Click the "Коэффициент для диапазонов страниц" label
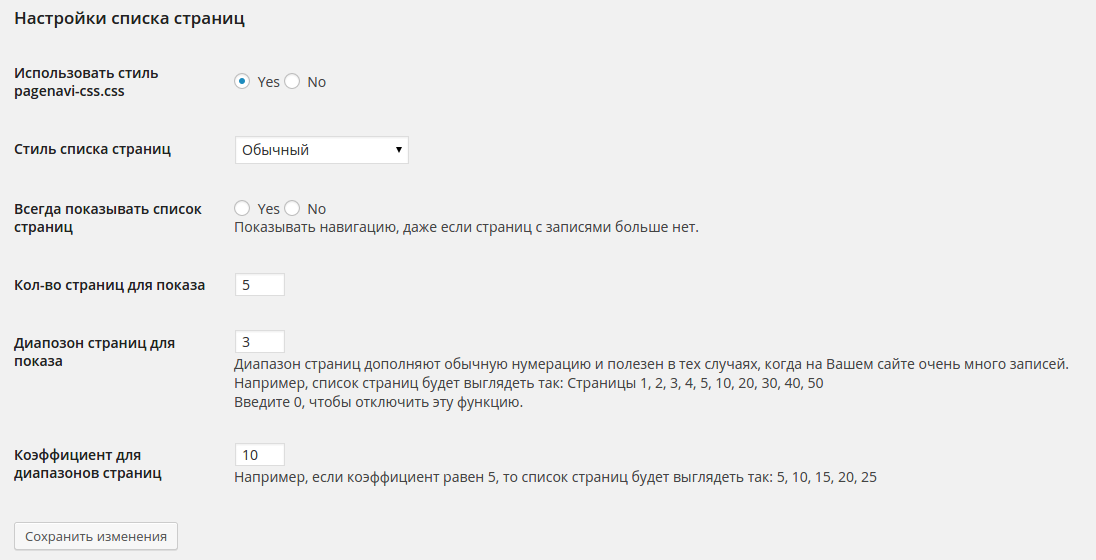This screenshot has height=560, width=1096. coord(88,464)
